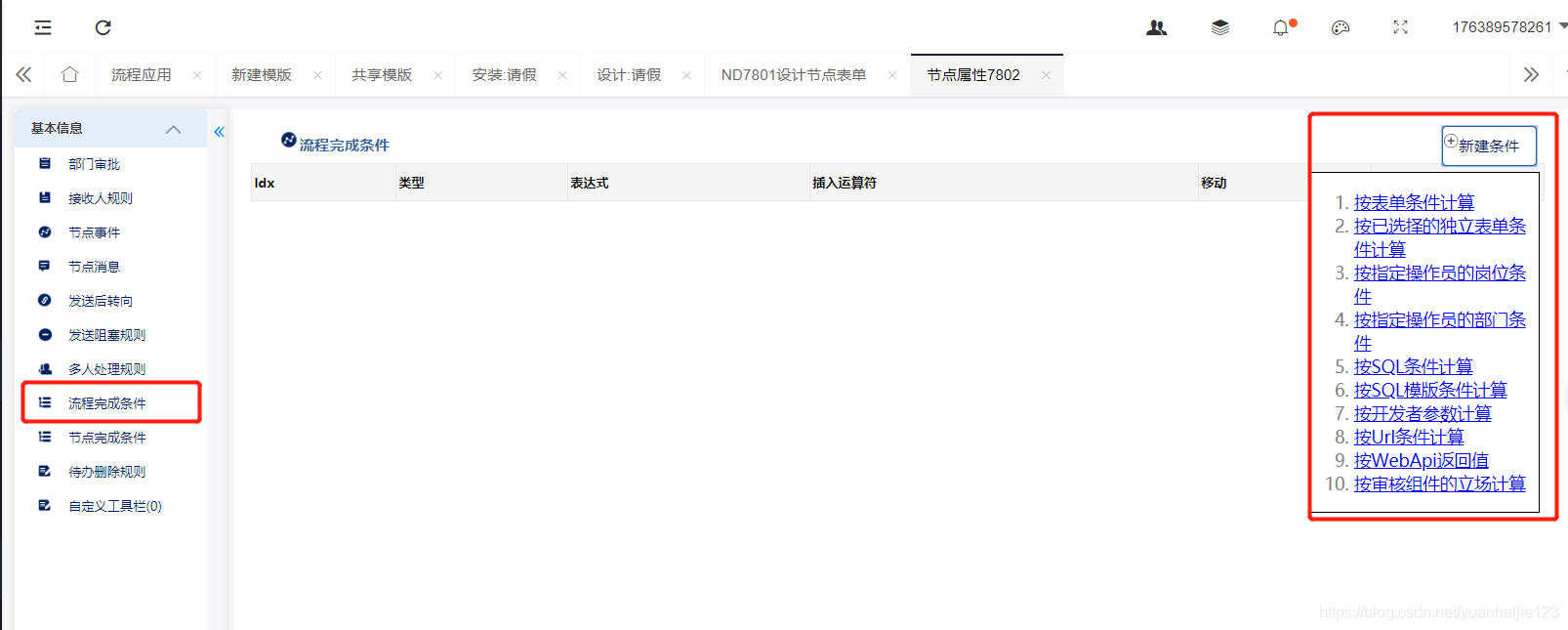
Task: Open the users icon in top bar
Action: click(1157, 27)
